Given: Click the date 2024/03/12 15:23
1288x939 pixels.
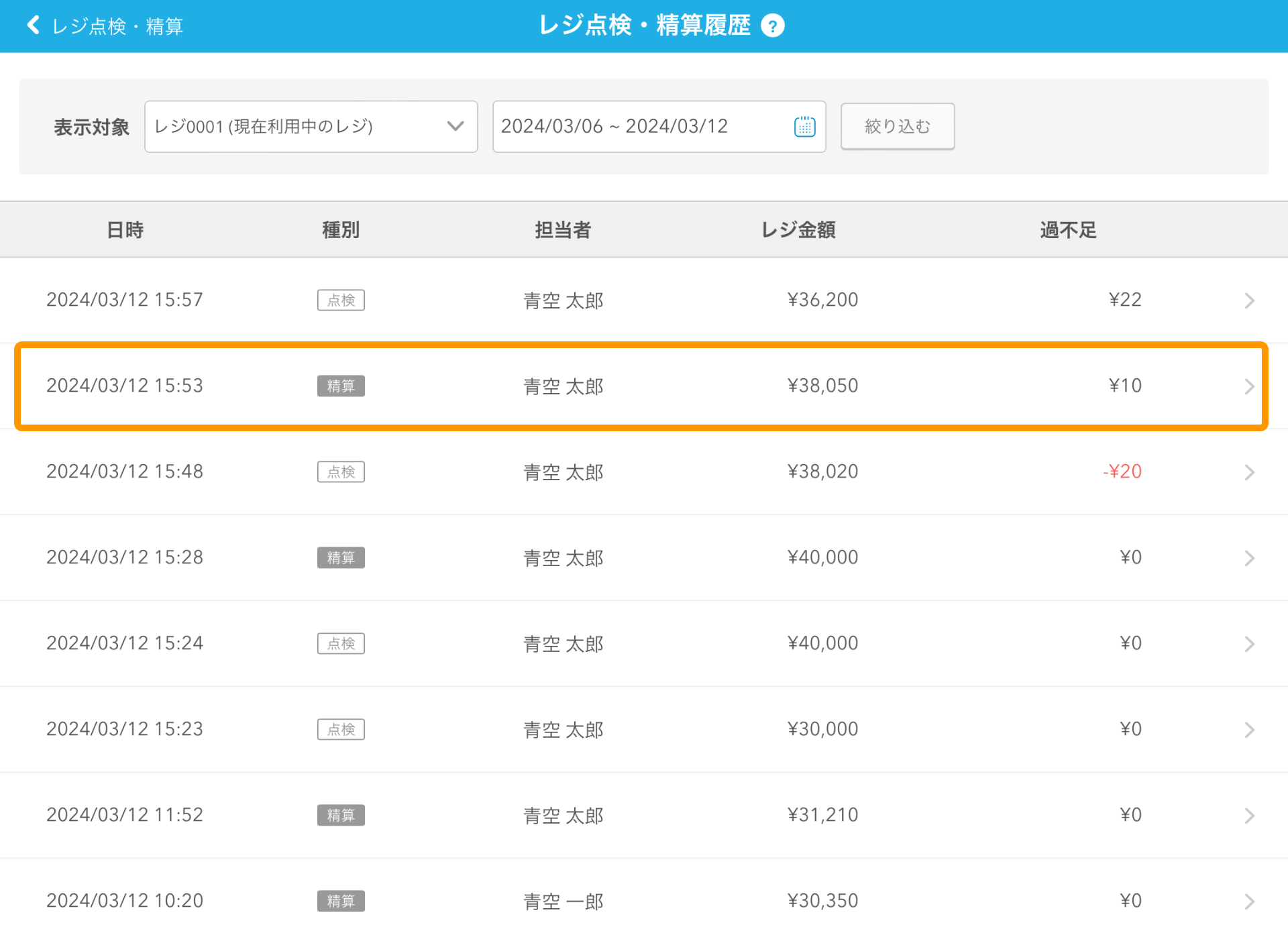Looking at the screenshot, I should point(125,729).
